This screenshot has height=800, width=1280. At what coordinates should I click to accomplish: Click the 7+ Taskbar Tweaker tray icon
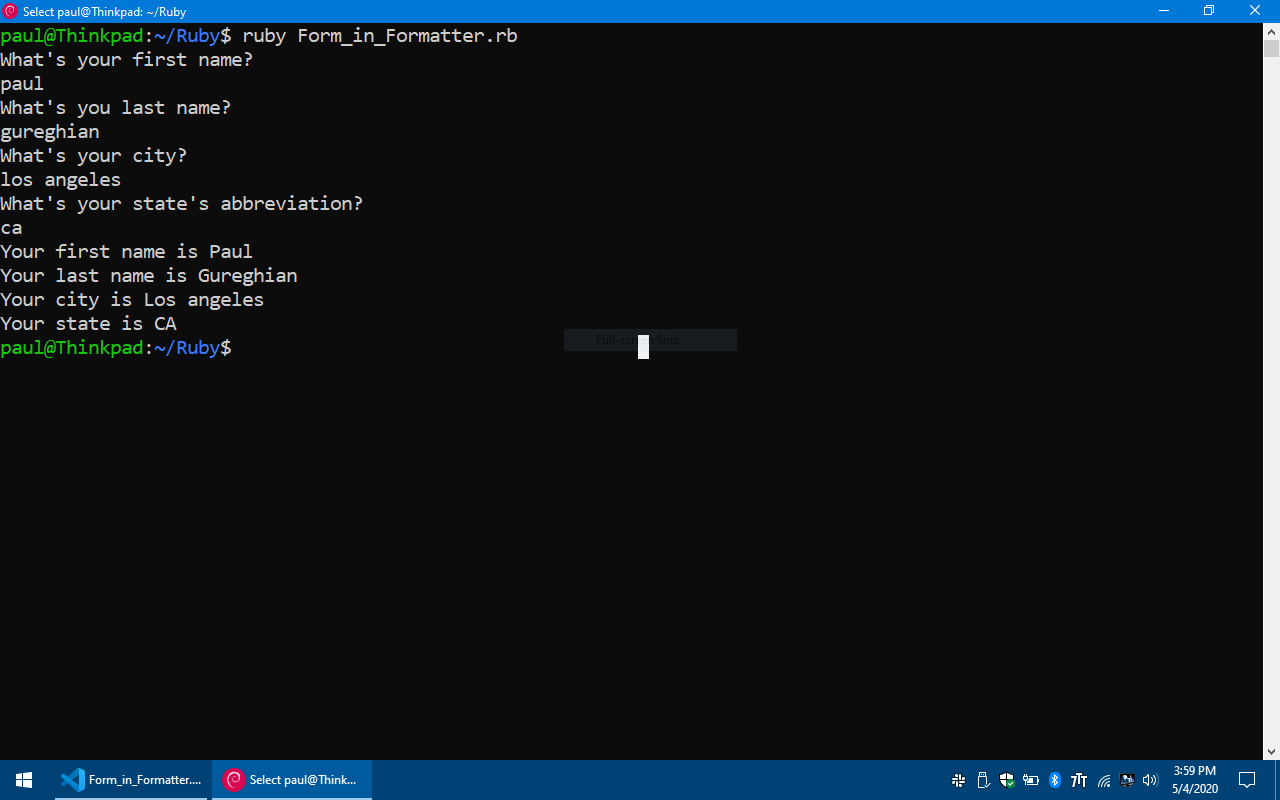[x=1079, y=780]
